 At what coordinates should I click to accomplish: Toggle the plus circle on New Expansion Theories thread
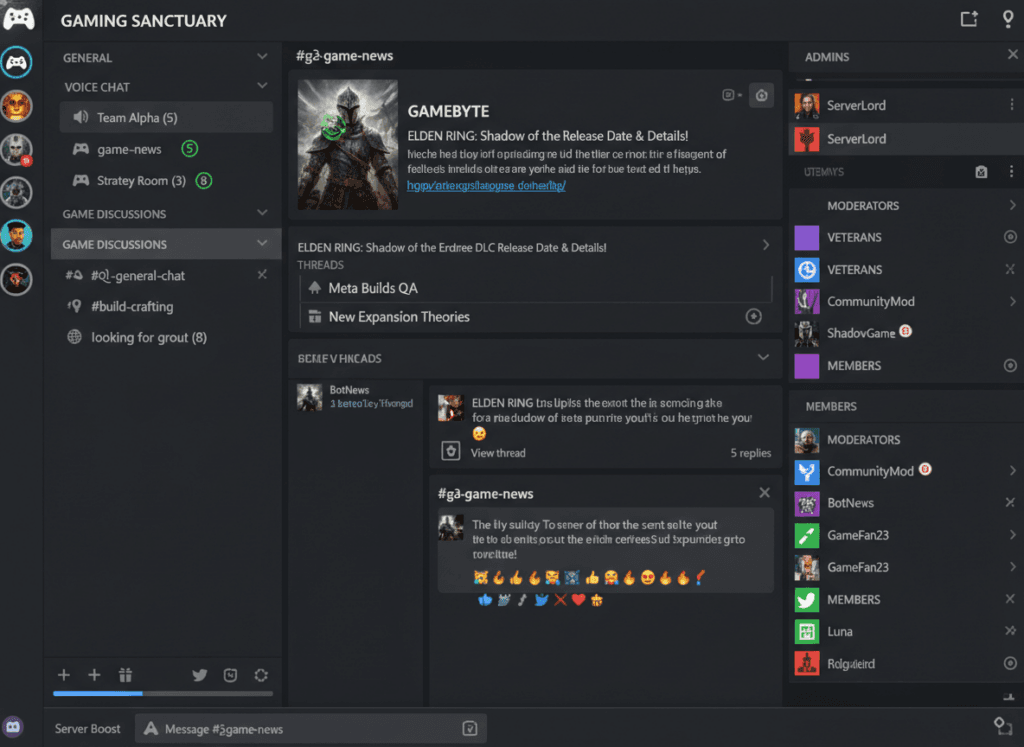click(753, 316)
